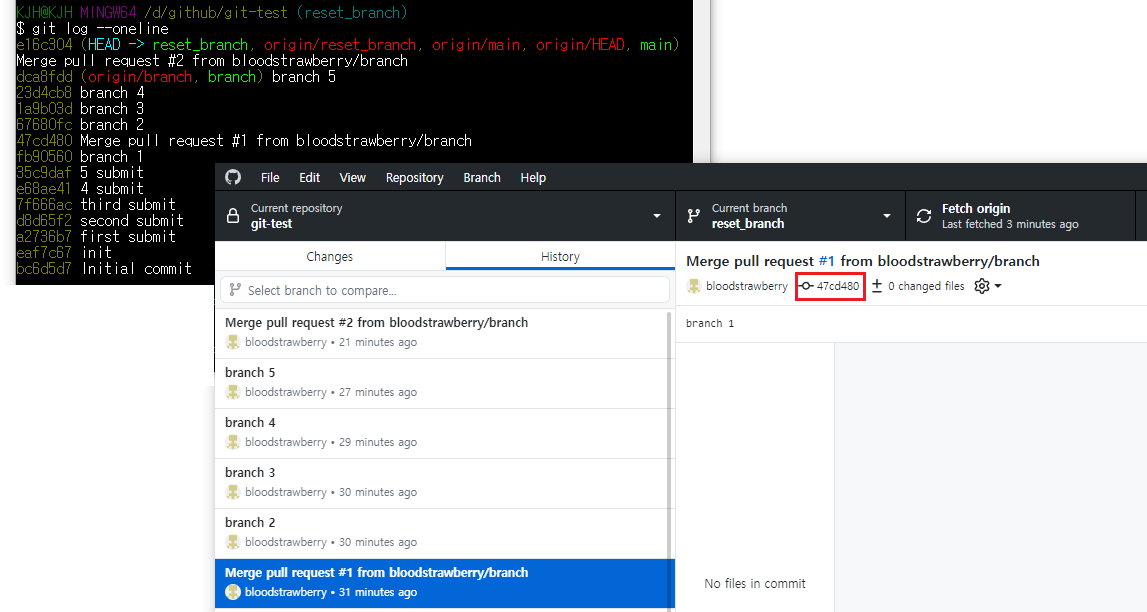Click the GitHub logo icon
Viewport: 1147px width, 612px height.
pos(233,177)
